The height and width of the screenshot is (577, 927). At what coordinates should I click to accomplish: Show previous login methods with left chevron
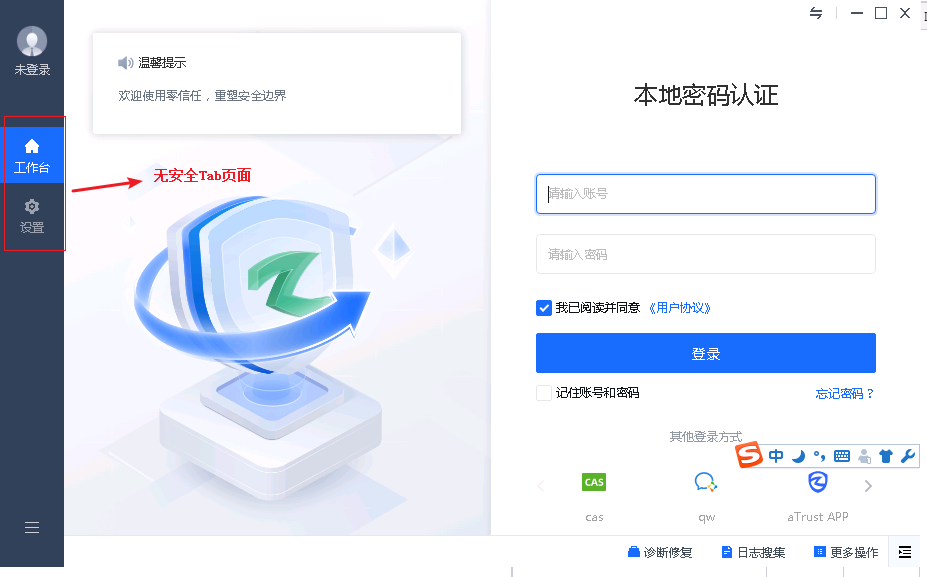pos(540,486)
